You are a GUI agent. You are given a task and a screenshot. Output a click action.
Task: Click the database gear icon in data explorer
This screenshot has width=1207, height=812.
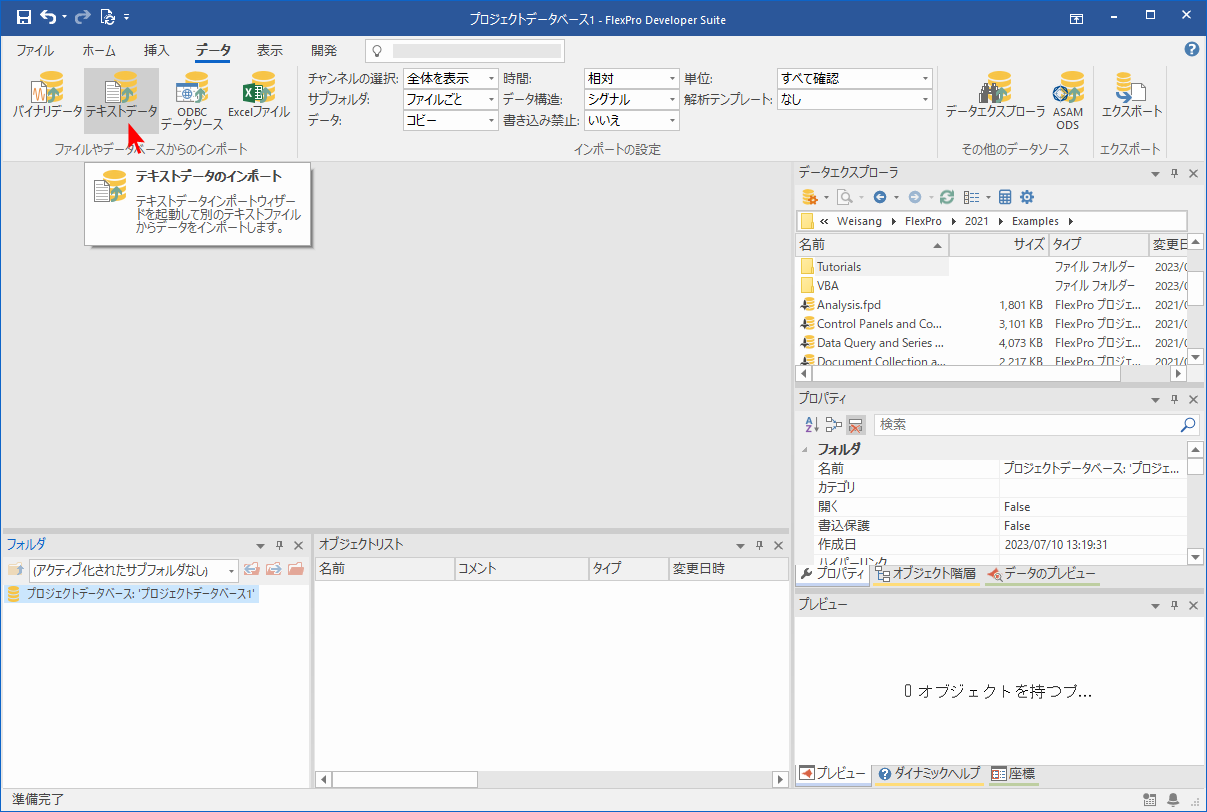[x=810, y=197]
